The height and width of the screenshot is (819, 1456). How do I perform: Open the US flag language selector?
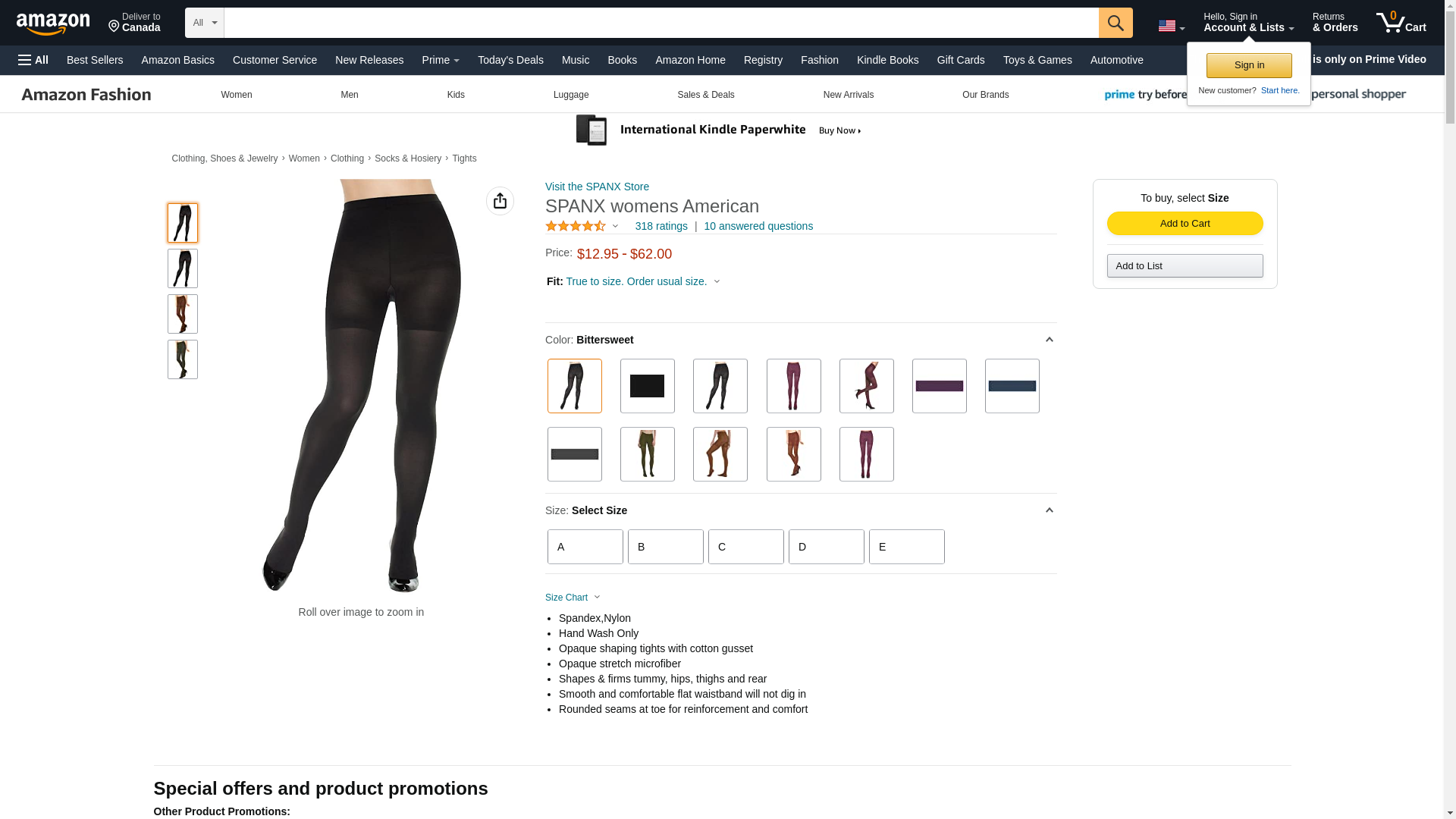click(x=1171, y=26)
